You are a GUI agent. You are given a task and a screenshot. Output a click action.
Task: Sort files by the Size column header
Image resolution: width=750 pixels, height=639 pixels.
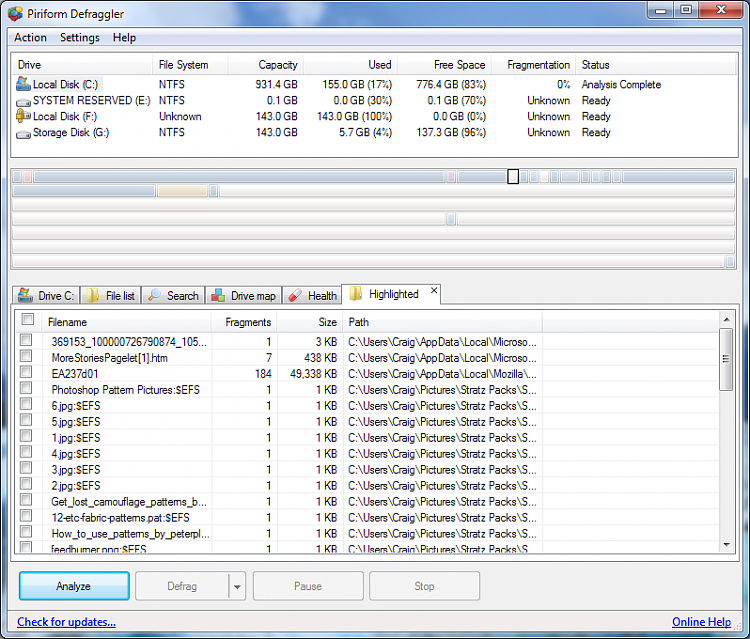[x=309, y=322]
